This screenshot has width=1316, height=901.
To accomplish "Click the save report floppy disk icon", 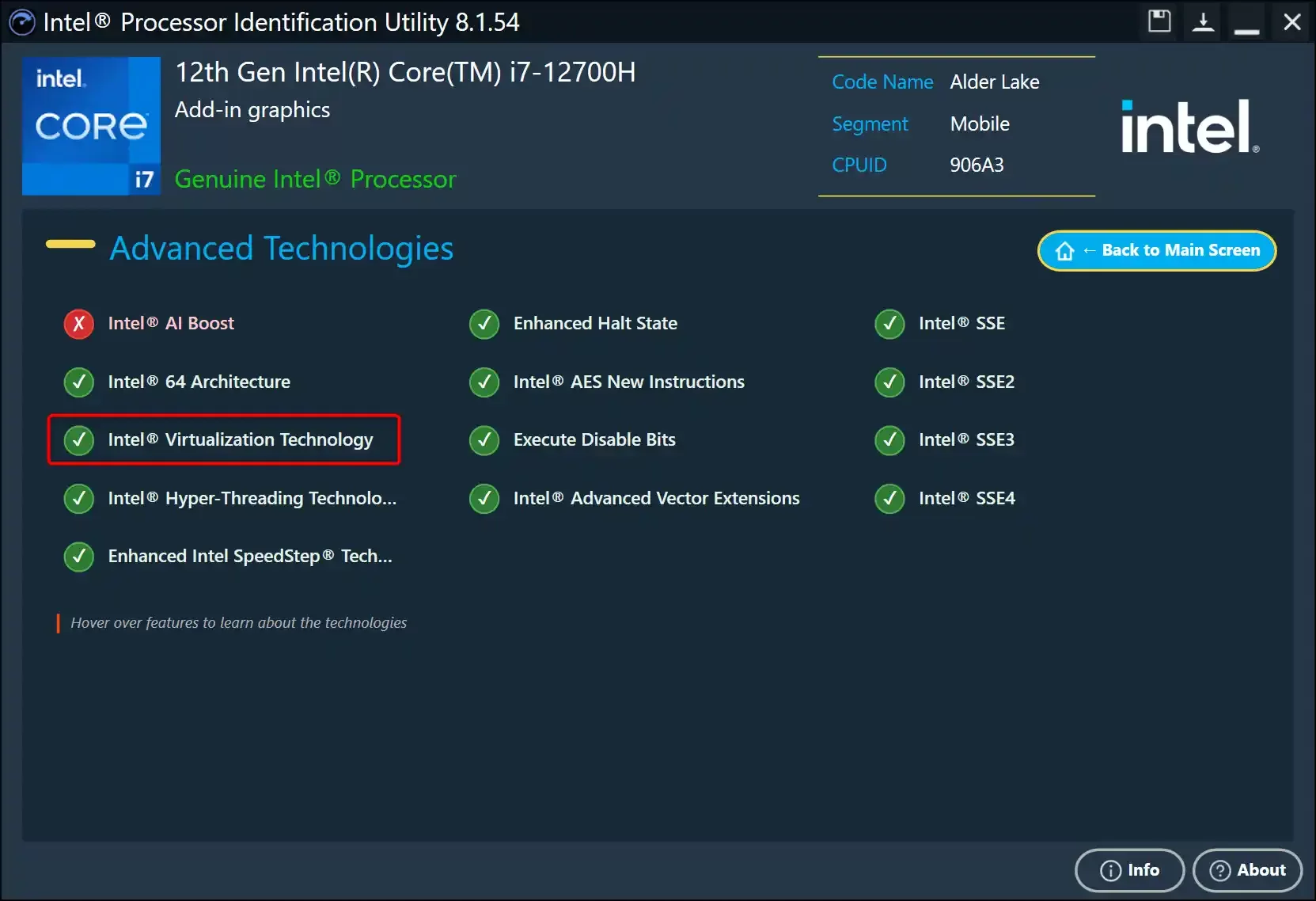I will tap(1159, 21).
